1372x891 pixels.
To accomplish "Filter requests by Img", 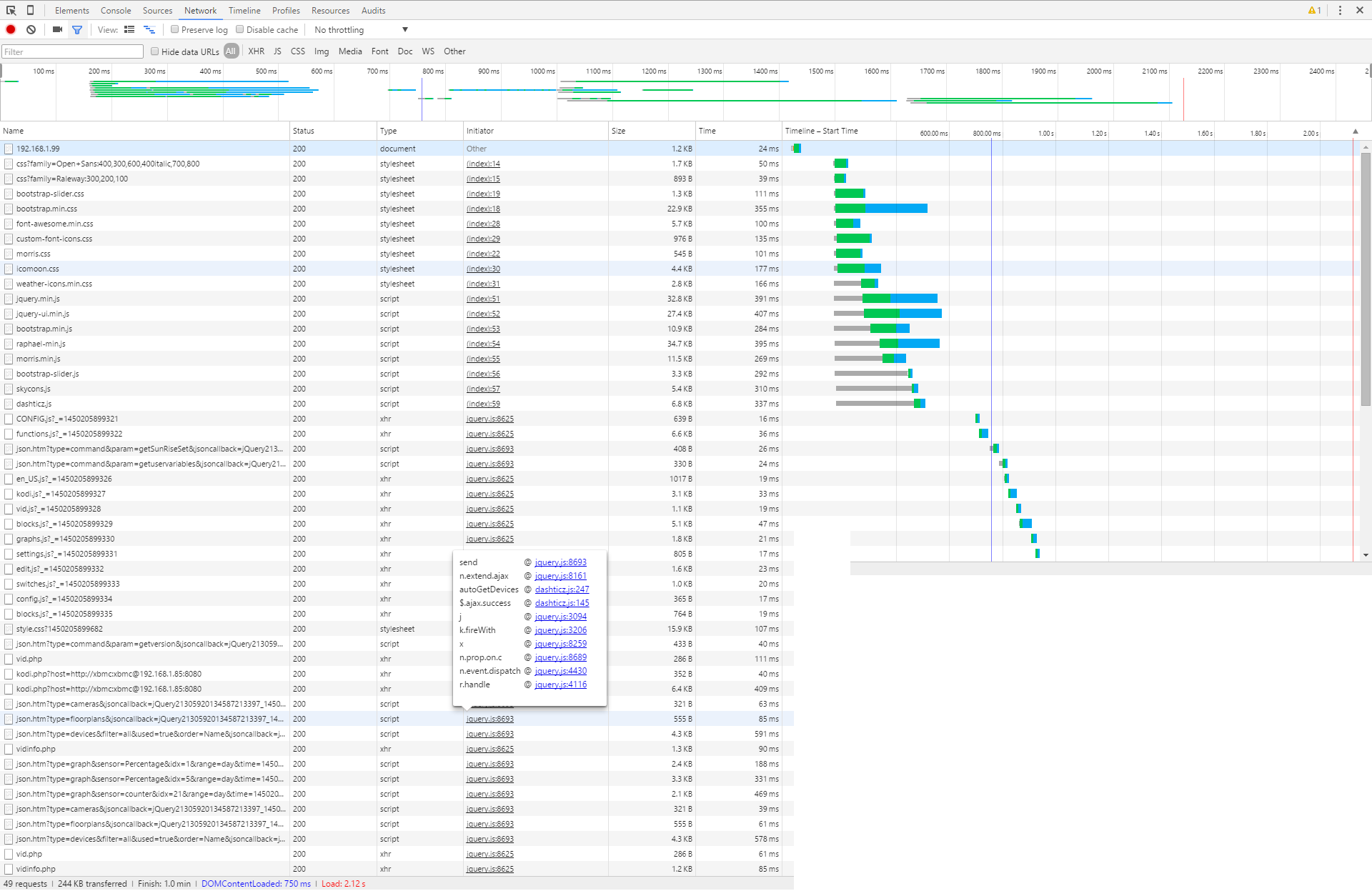I will coord(322,51).
